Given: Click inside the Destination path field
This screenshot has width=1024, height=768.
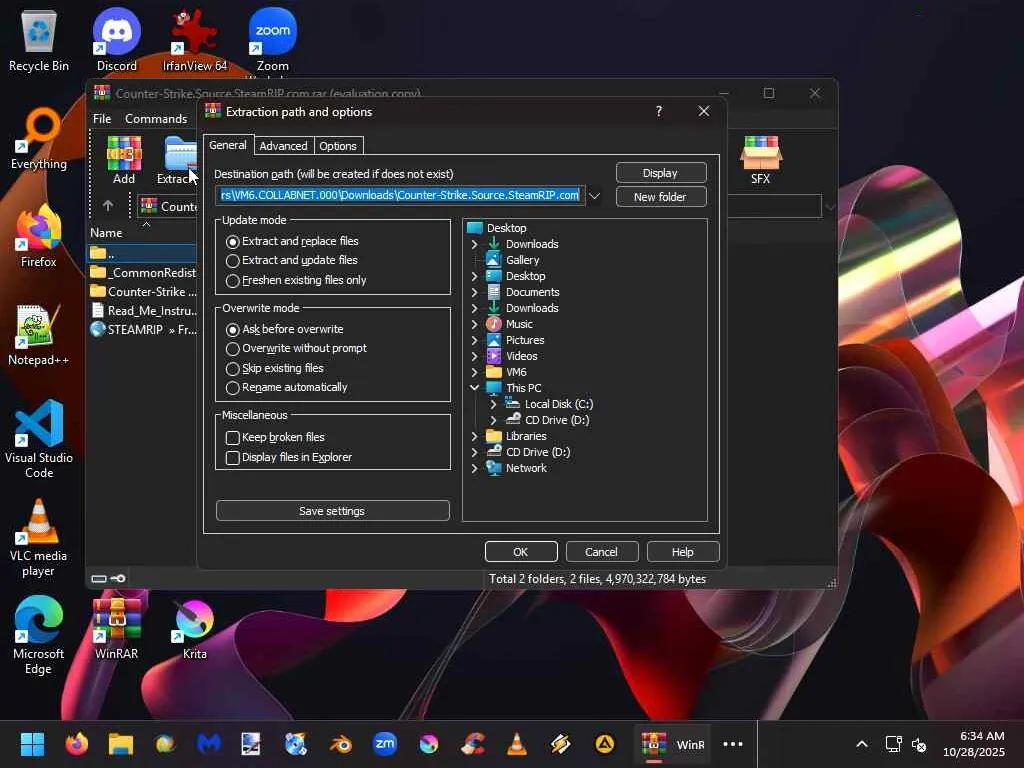Looking at the screenshot, I should [x=400, y=195].
